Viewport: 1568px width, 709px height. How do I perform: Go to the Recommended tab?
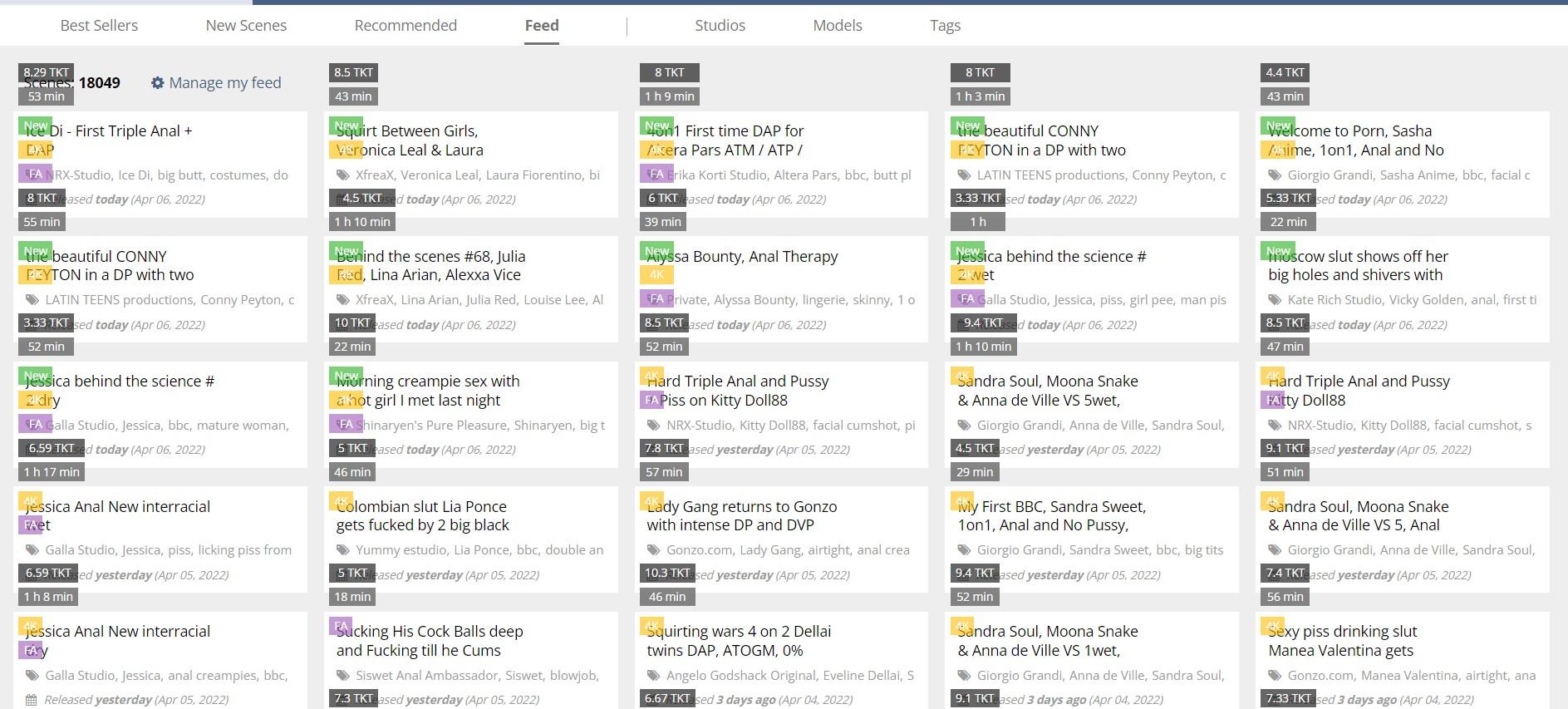406,26
